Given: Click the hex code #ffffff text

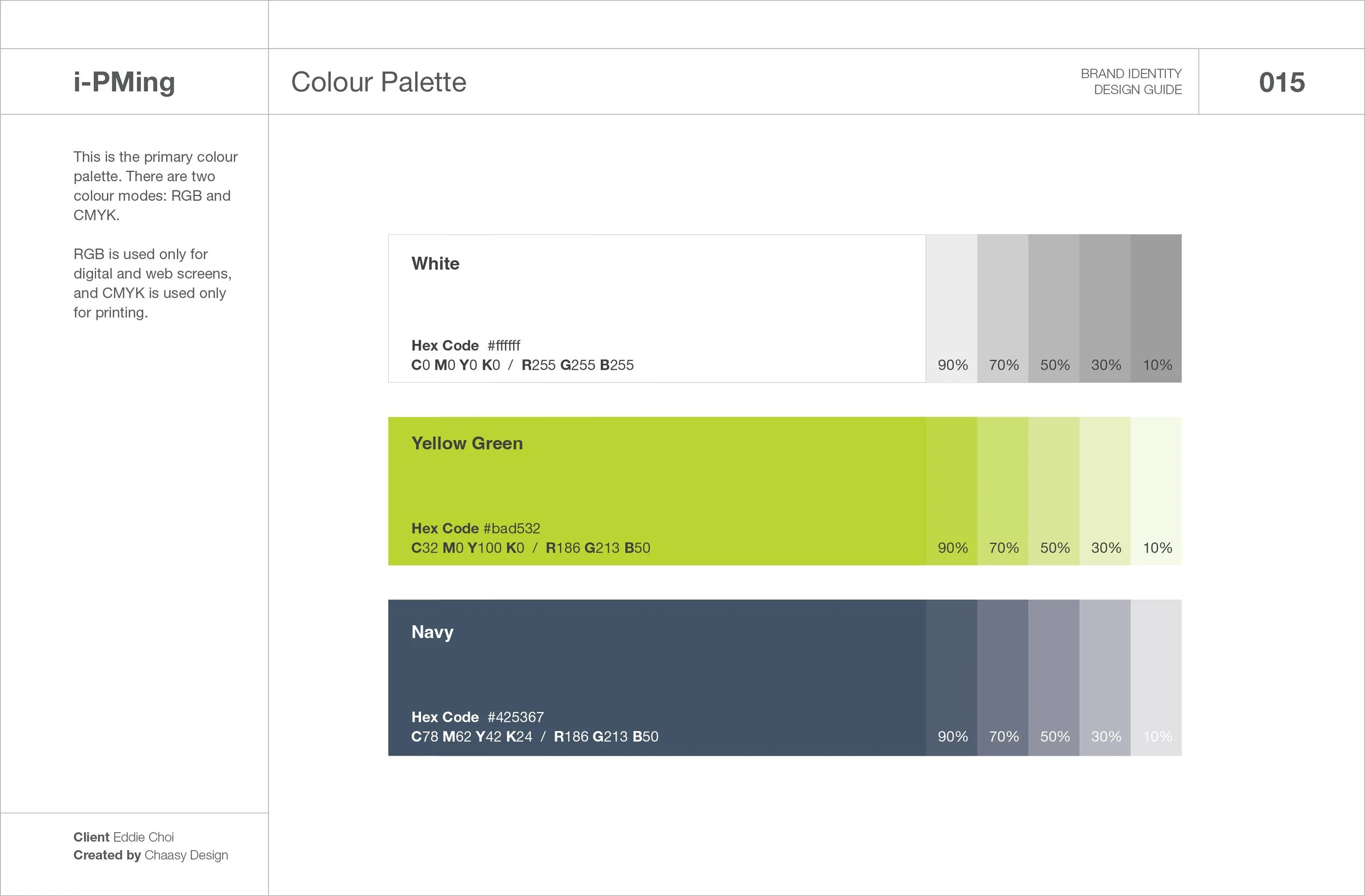Looking at the screenshot, I should coord(503,345).
